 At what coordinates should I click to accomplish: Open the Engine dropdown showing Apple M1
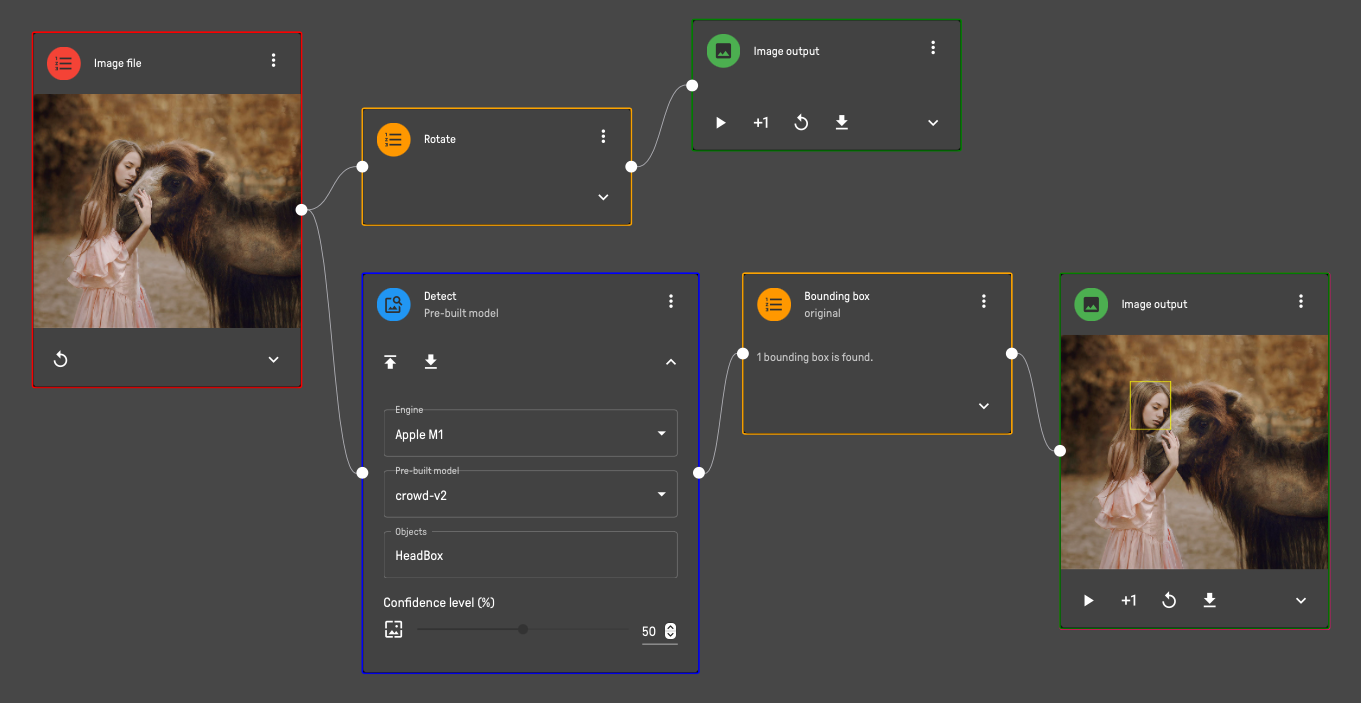click(530, 434)
